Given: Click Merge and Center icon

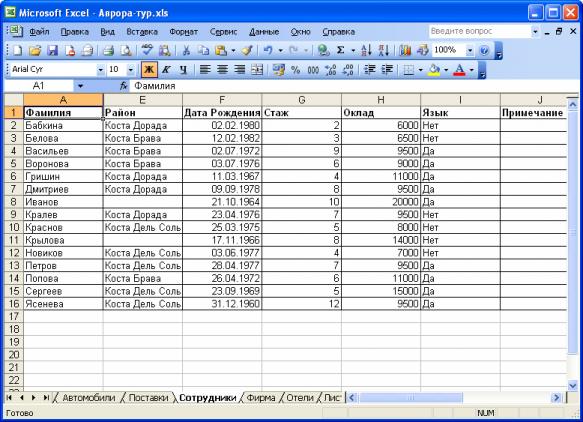Looking at the screenshot, I should point(257,70).
